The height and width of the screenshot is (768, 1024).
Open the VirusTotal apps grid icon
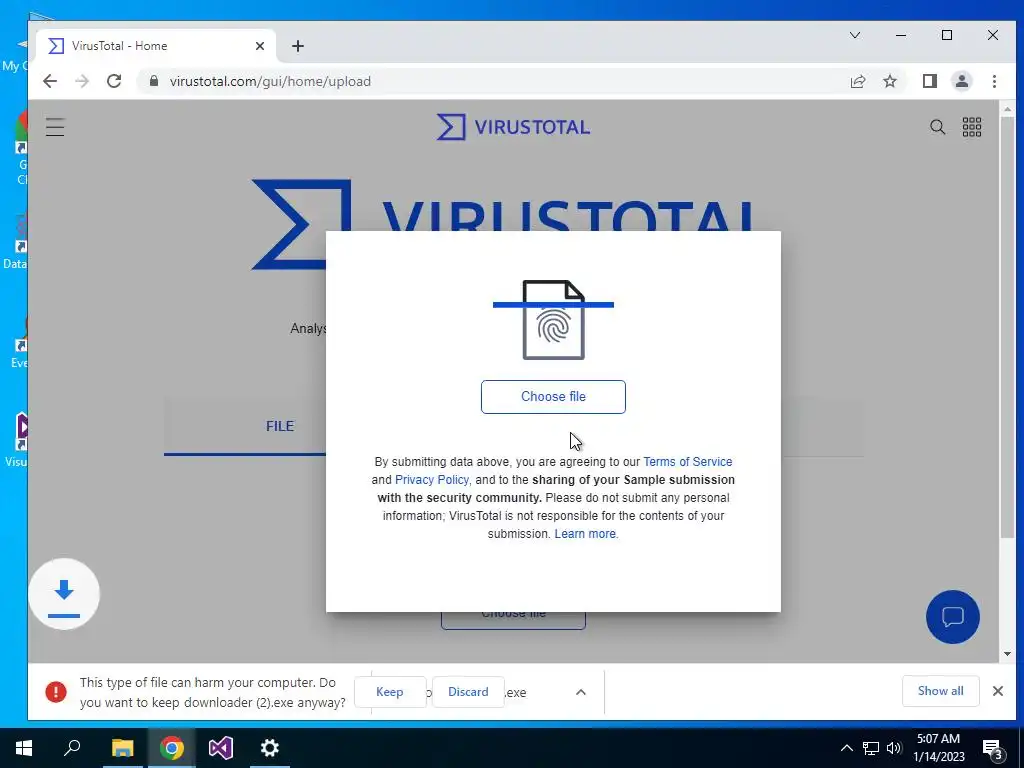(x=972, y=127)
